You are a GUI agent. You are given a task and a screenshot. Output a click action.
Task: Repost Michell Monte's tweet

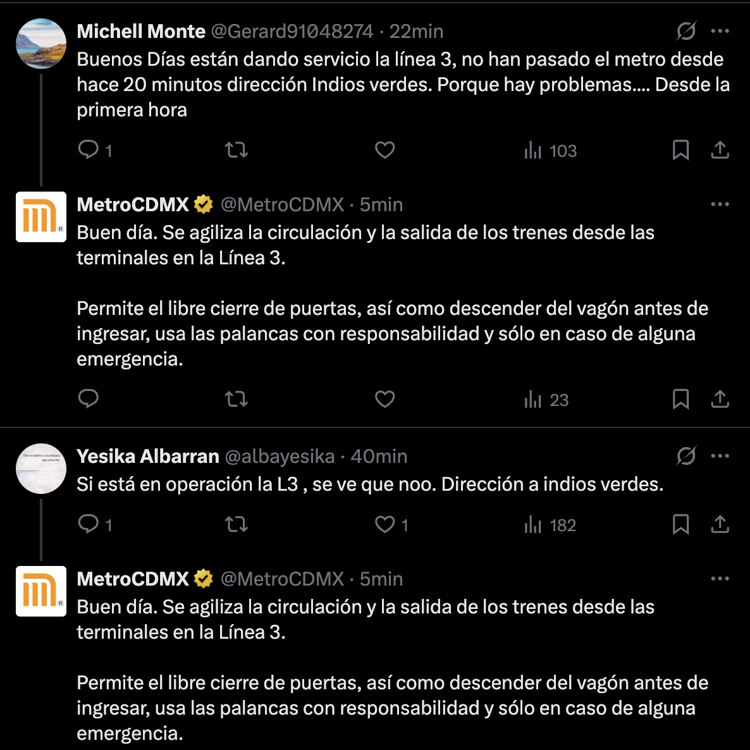coord(236,150)
